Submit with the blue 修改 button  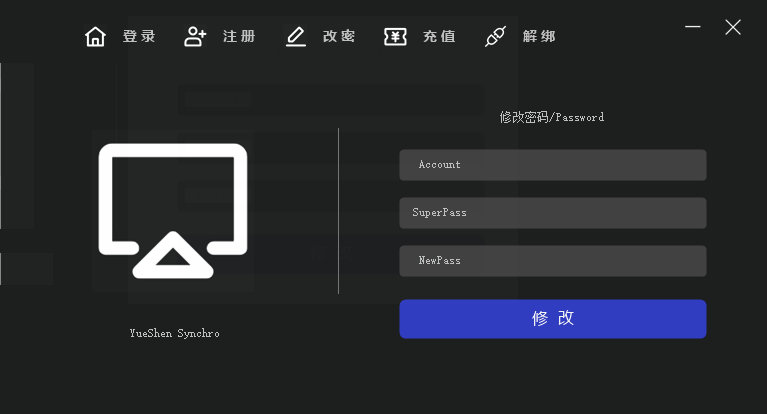click(553, 319)
